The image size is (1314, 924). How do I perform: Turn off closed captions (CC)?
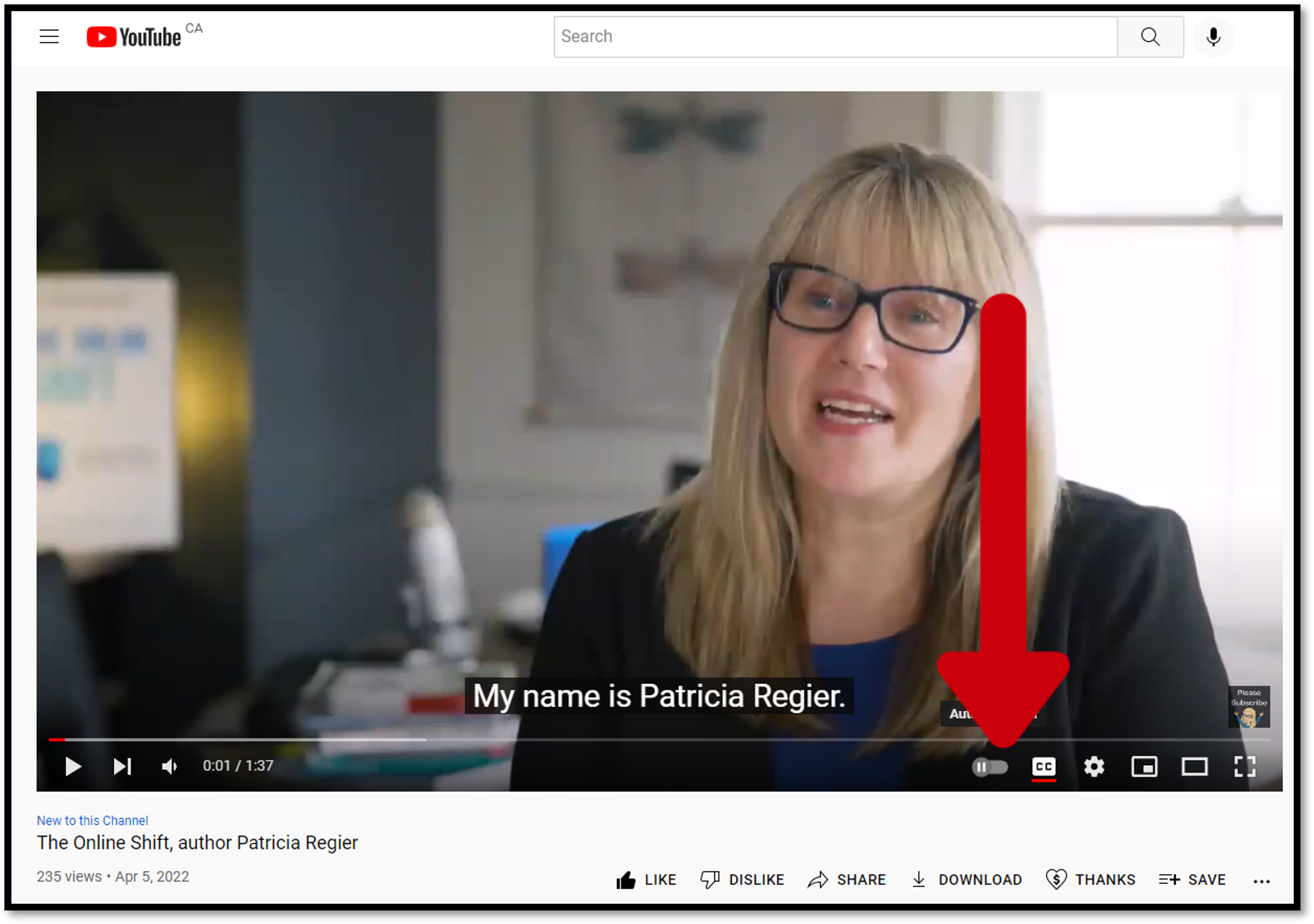click(1043, 767)
